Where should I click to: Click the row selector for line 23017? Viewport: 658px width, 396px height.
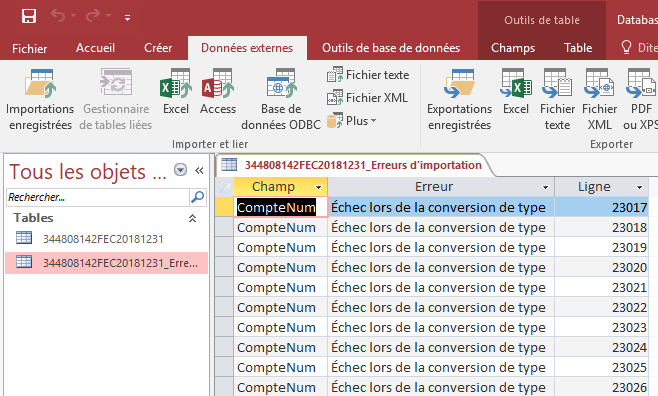[x=225, y=207]
